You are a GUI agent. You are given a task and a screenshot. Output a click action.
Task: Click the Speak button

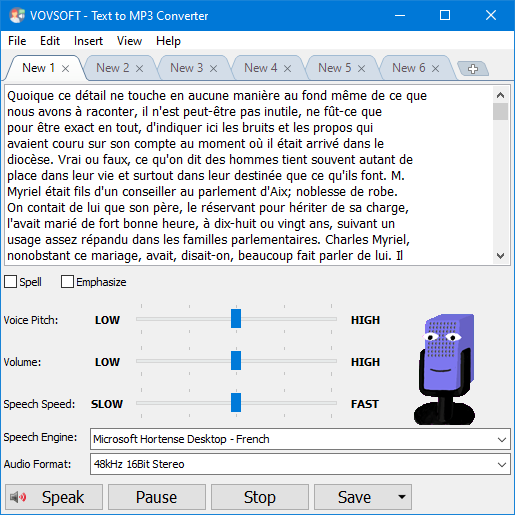point(54,497)
